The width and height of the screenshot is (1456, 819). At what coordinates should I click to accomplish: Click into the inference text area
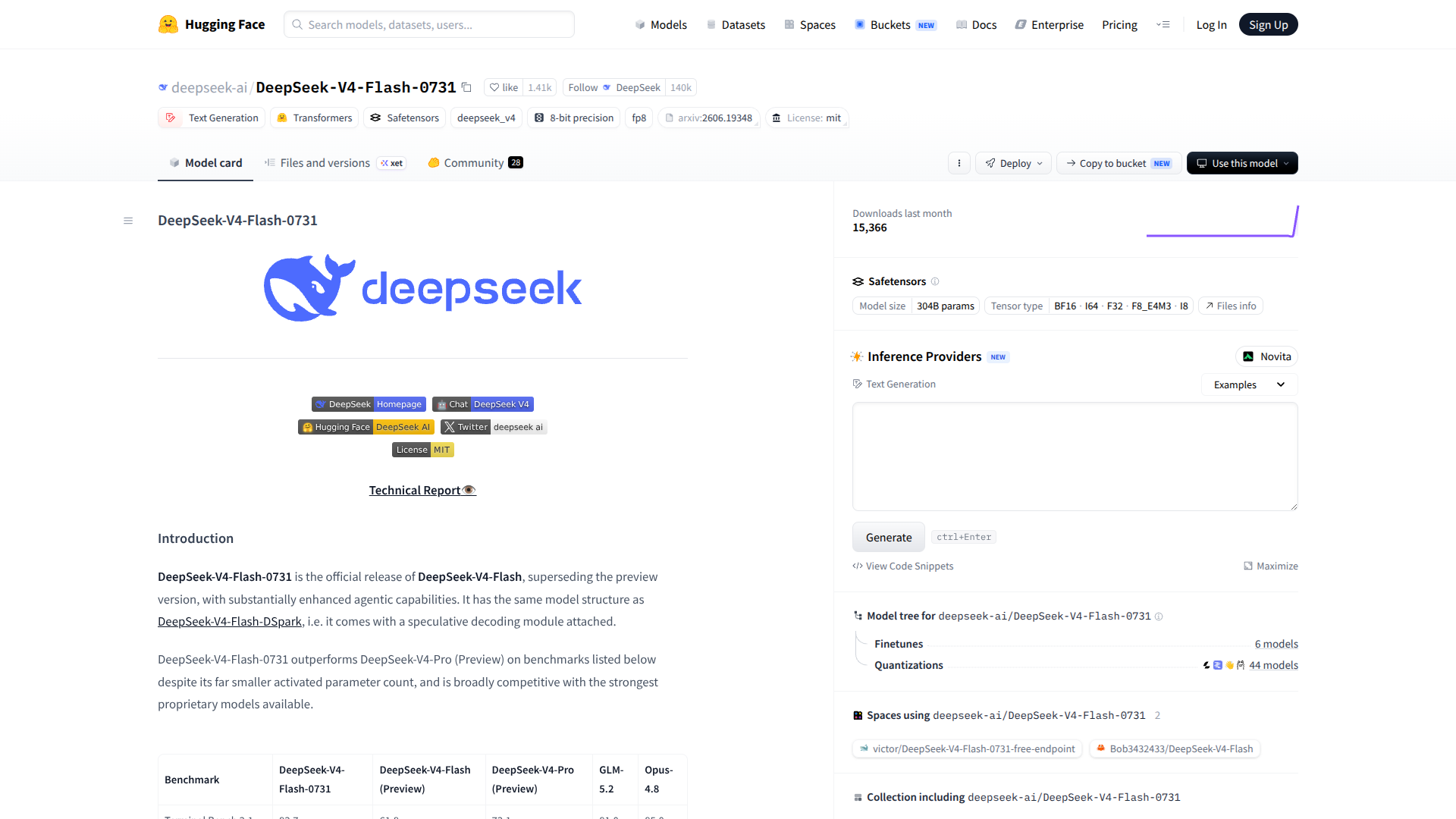(1075, 457)
